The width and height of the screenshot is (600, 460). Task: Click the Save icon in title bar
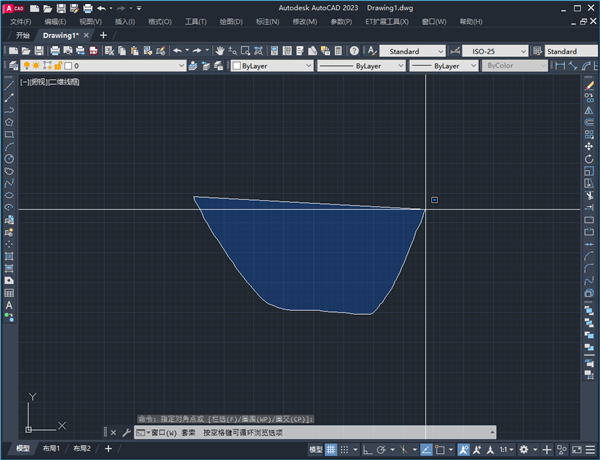tap(61, 7)
